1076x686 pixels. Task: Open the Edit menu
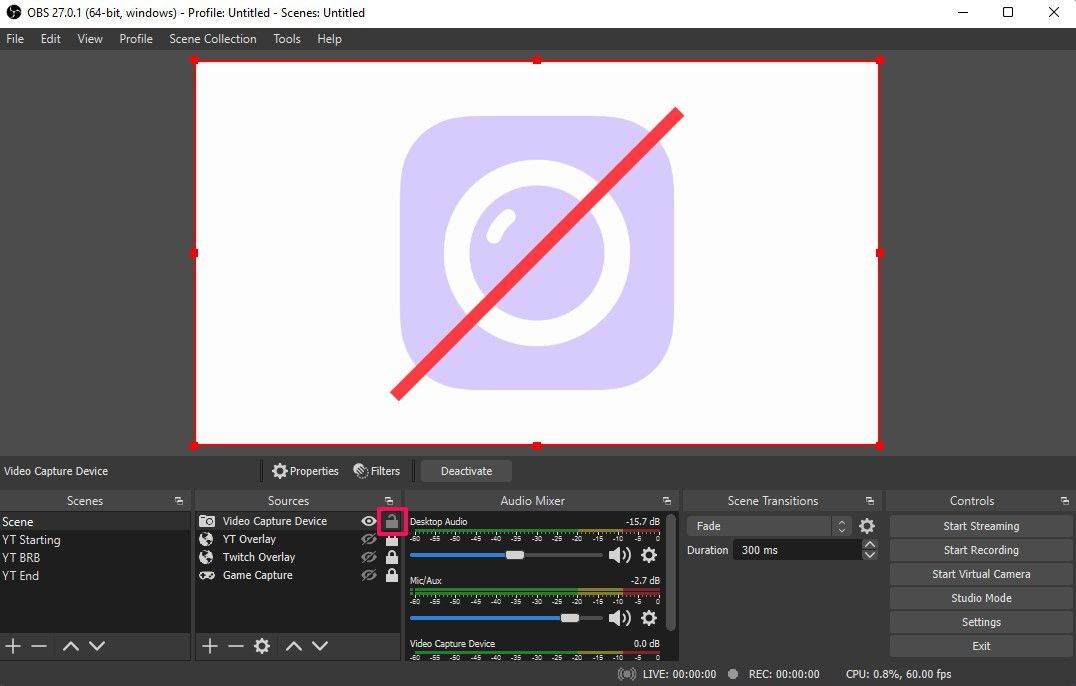51,39
